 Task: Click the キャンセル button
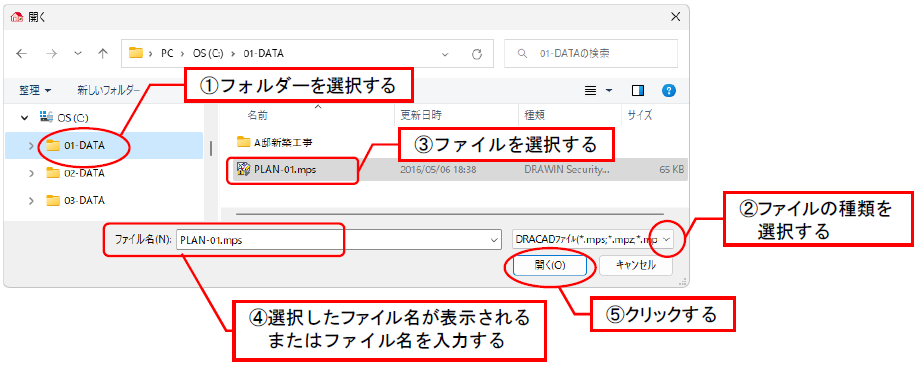[635, 265]
